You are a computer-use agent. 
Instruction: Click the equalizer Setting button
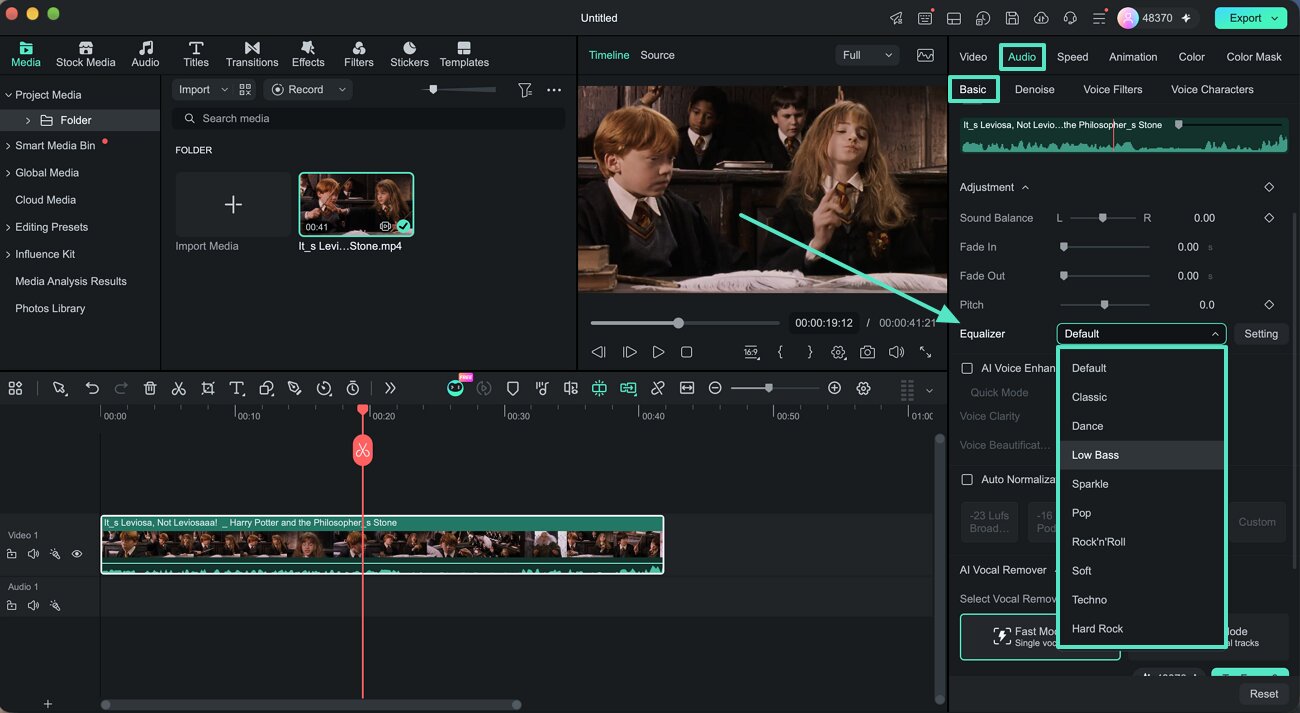pos(1261,334)
